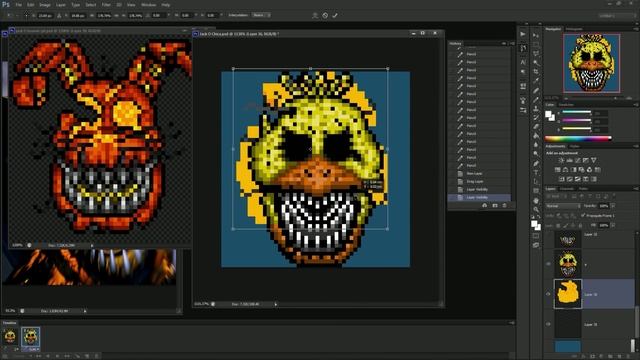Add a Brightness/Contrast adjustment
Image resolution: width=640 pixels, height=360 pixels.
[561, 160]
